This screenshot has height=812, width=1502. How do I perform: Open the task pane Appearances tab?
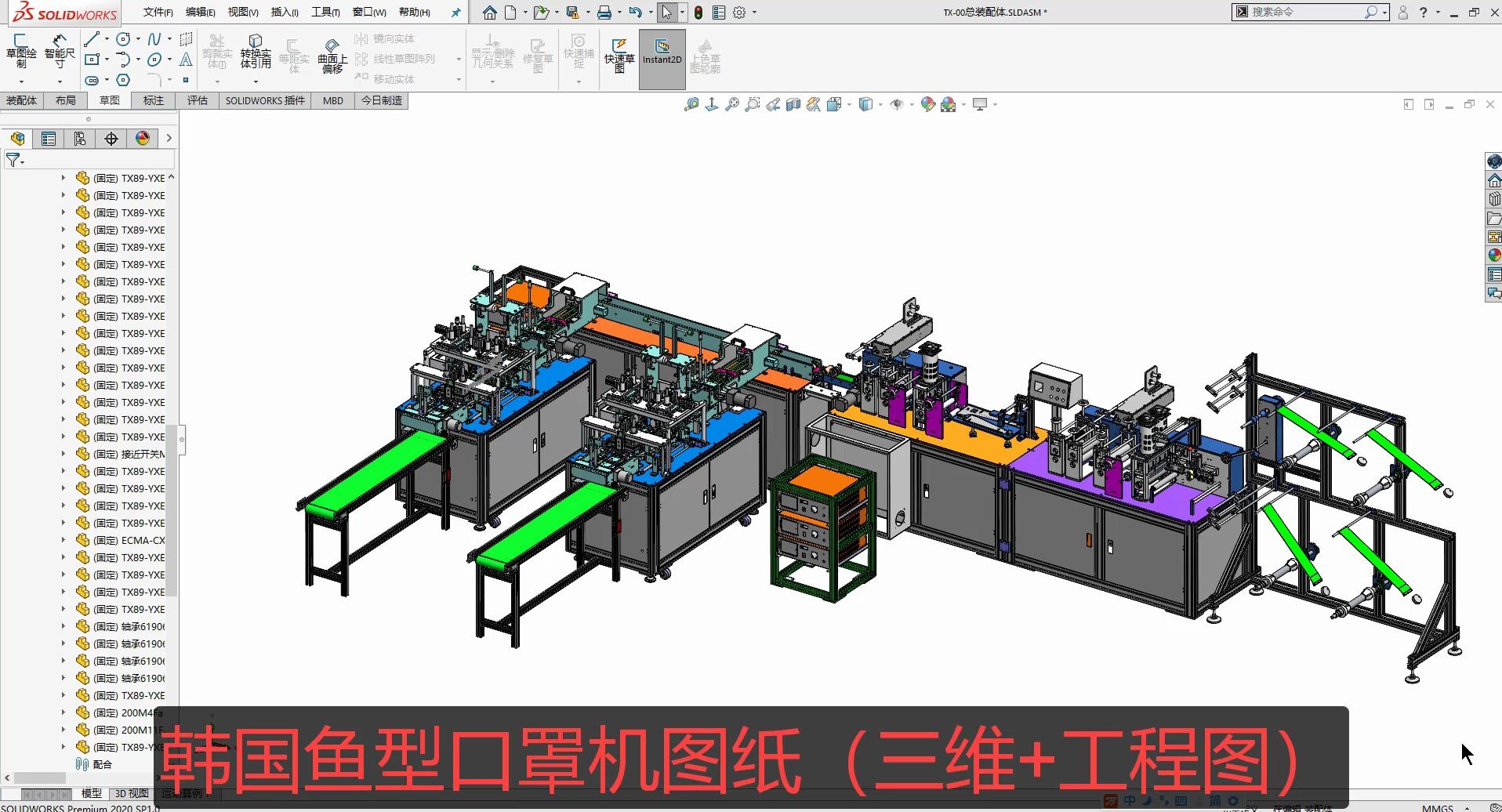point(1494,256)
